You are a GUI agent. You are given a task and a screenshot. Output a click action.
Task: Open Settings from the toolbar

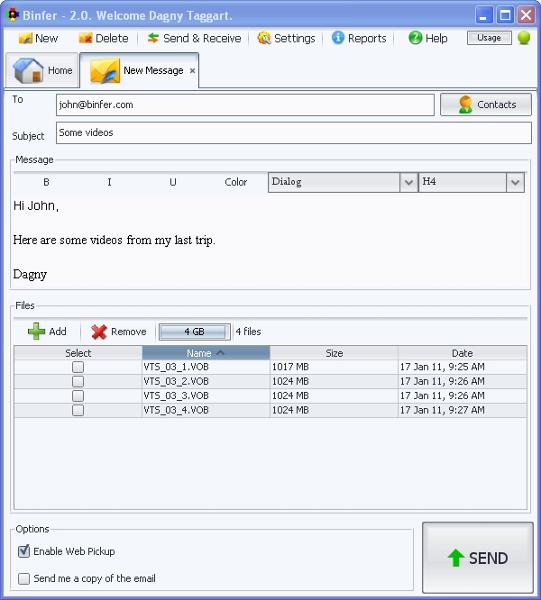coord(286,38)
